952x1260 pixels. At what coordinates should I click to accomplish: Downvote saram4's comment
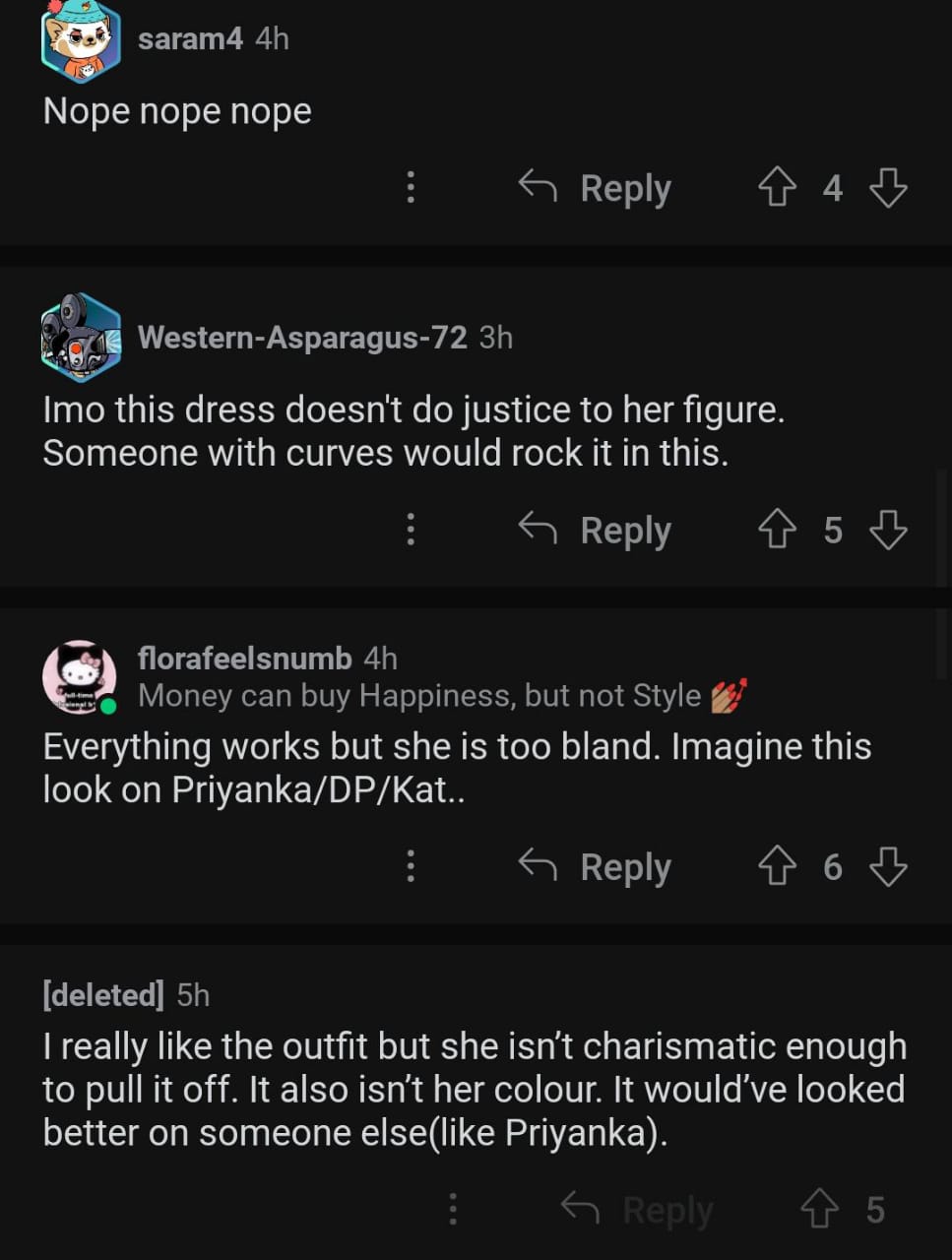888,187
